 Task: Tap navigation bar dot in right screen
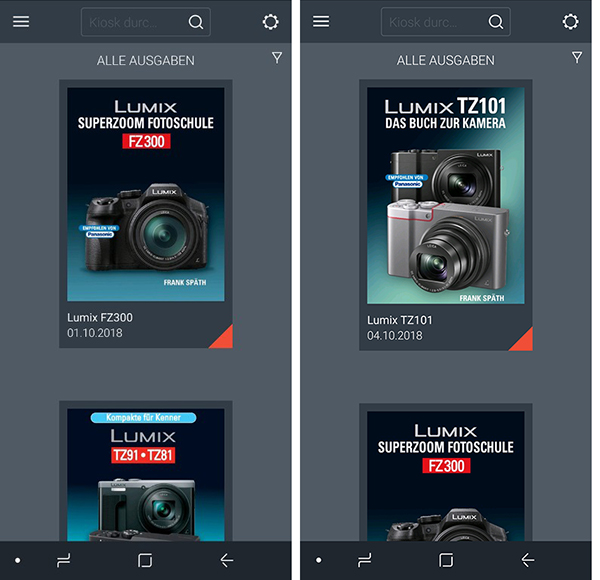click(318, 560)
